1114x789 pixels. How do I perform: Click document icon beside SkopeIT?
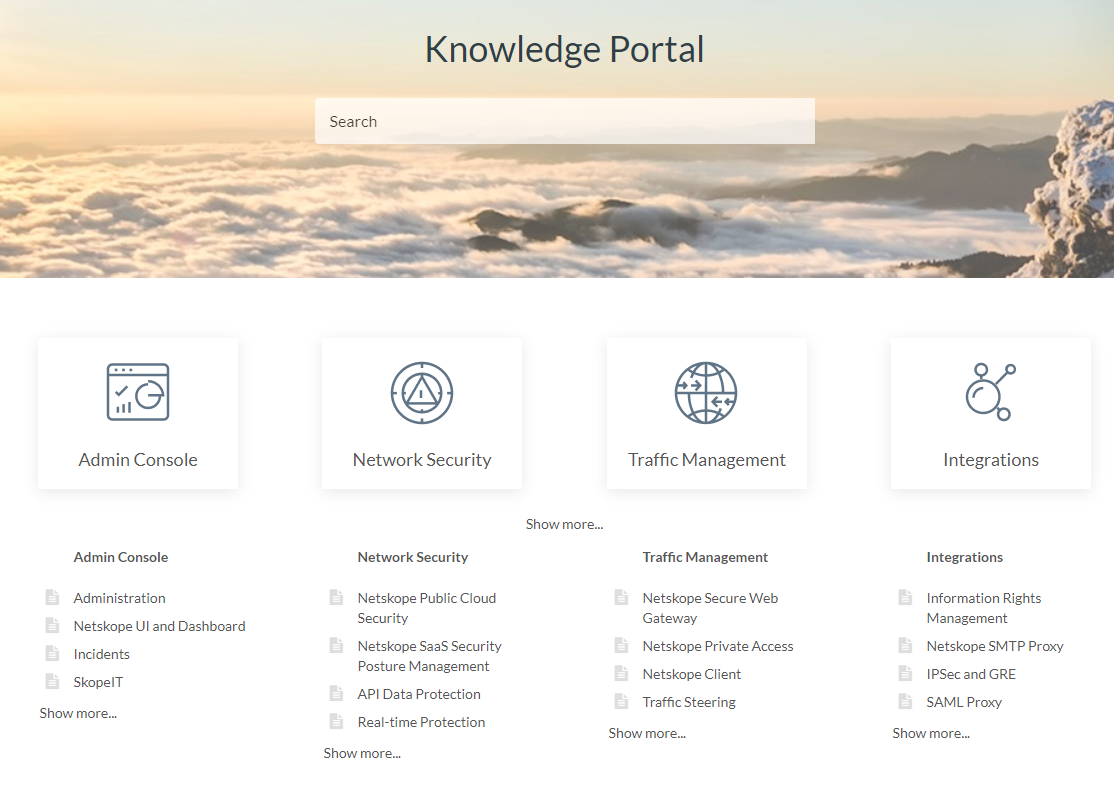(x=53, y=681)
